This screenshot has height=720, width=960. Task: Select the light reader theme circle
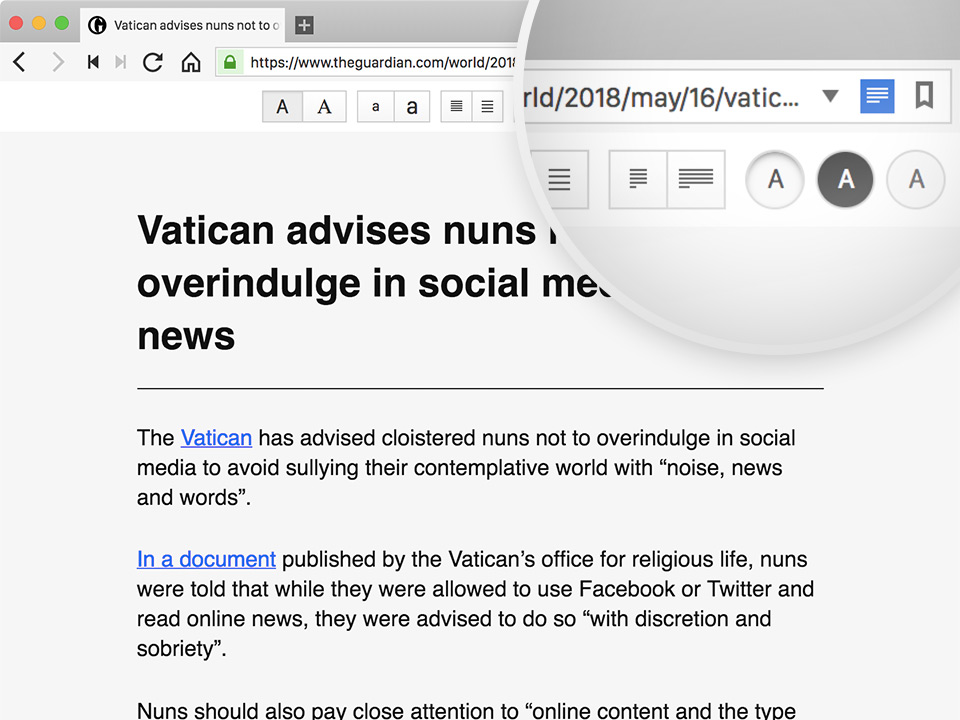775,180
